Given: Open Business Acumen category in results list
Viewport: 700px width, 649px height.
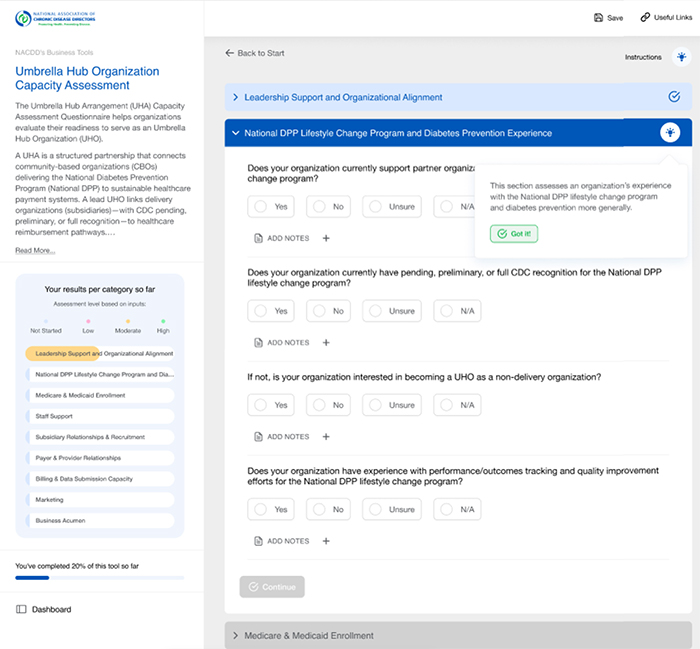Looking at the screenshot, I should coord(100,520).
